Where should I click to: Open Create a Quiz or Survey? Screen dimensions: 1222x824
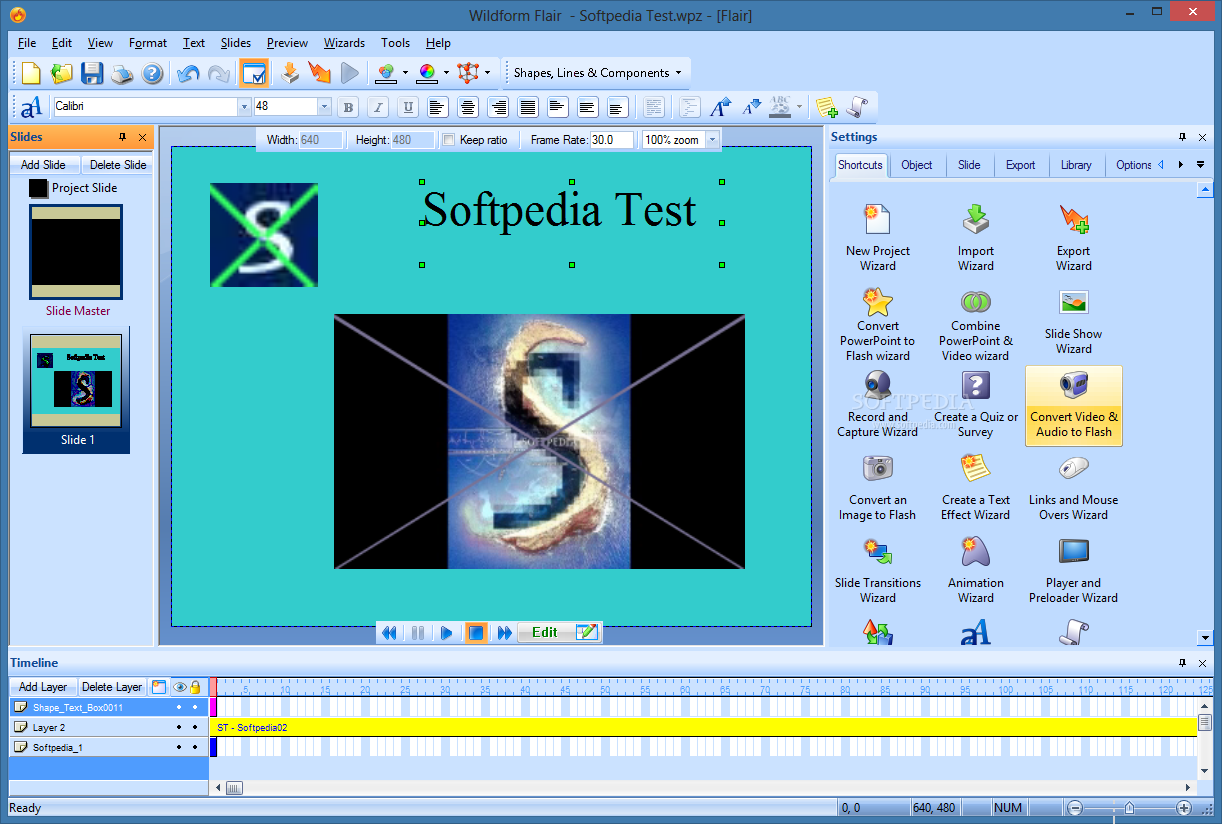975,404
